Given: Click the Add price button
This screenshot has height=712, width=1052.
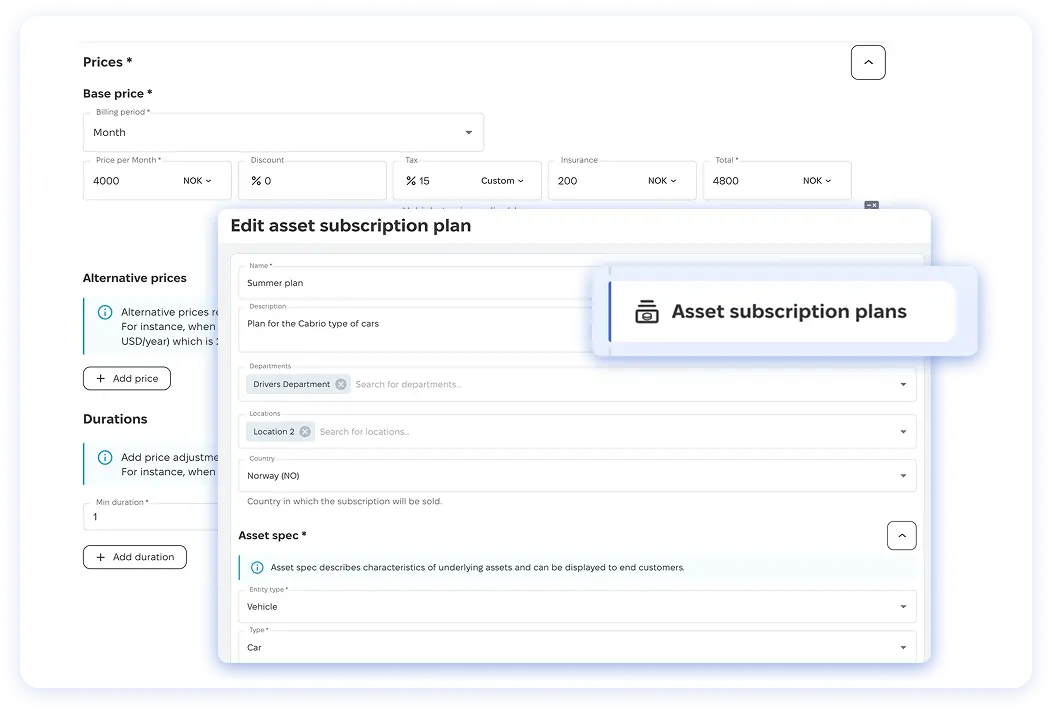Looking at the screenshot, I should (x=127, y=379).
